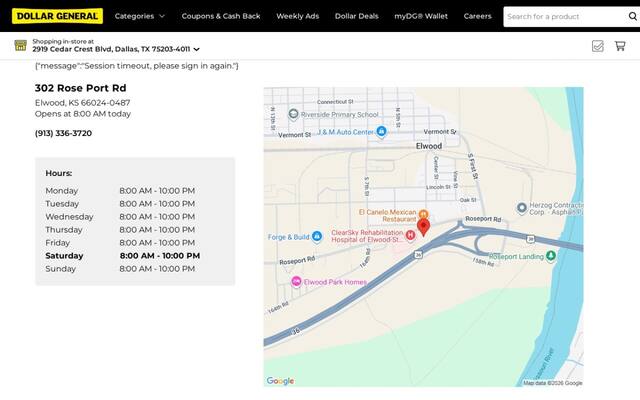This screenshot has height=400, width=640.
Task: Open the Careers page
Action: (478, 16)
